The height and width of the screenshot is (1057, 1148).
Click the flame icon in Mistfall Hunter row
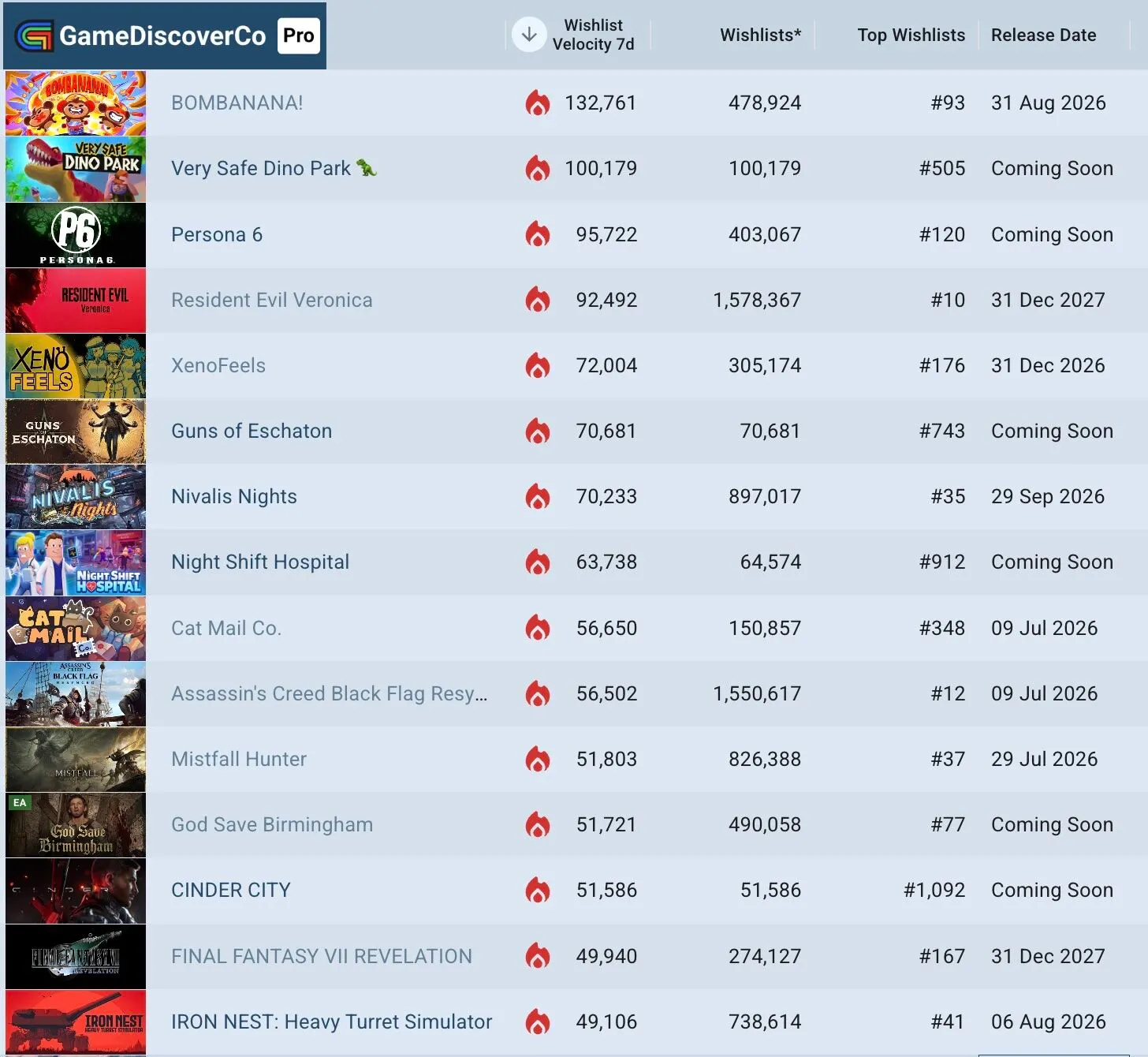pos(538,759)
